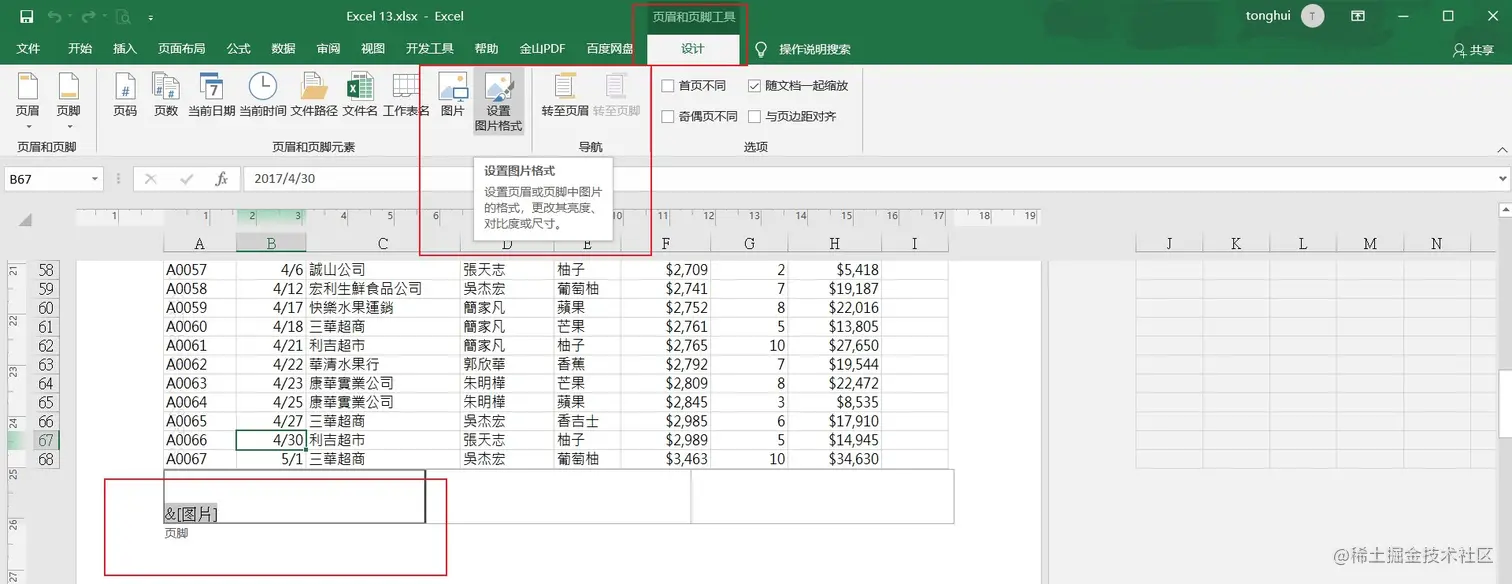
Task: Click the select all corner triangle
Action: [x=26, y=220]
